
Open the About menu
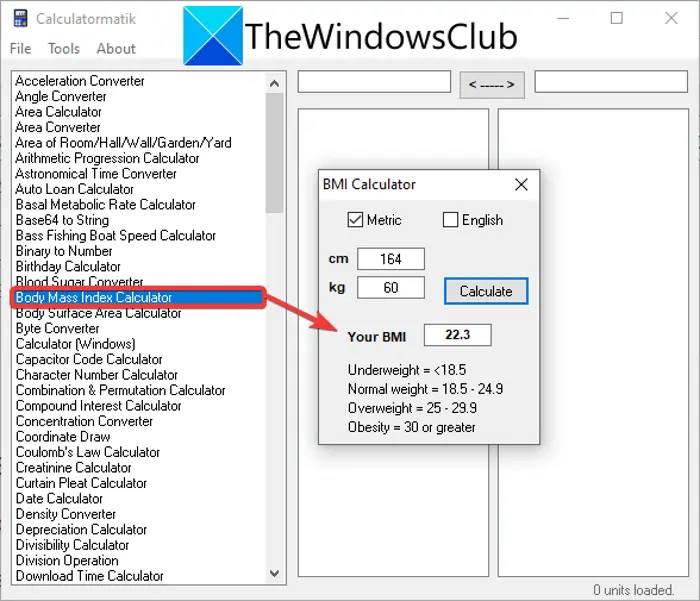coord(116,48)
